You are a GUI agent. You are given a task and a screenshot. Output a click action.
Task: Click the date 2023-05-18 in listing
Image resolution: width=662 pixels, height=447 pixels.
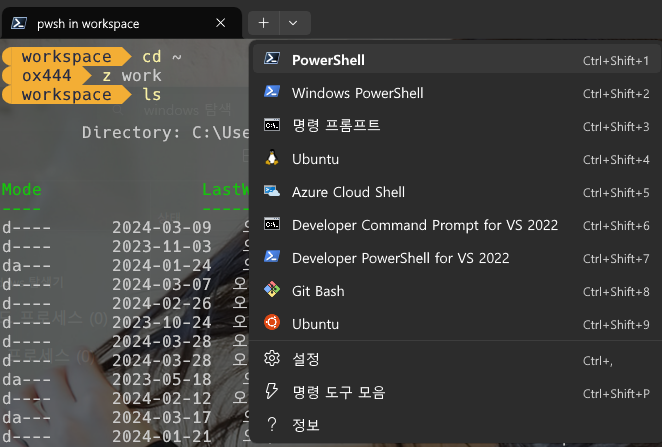coord(162,379)
